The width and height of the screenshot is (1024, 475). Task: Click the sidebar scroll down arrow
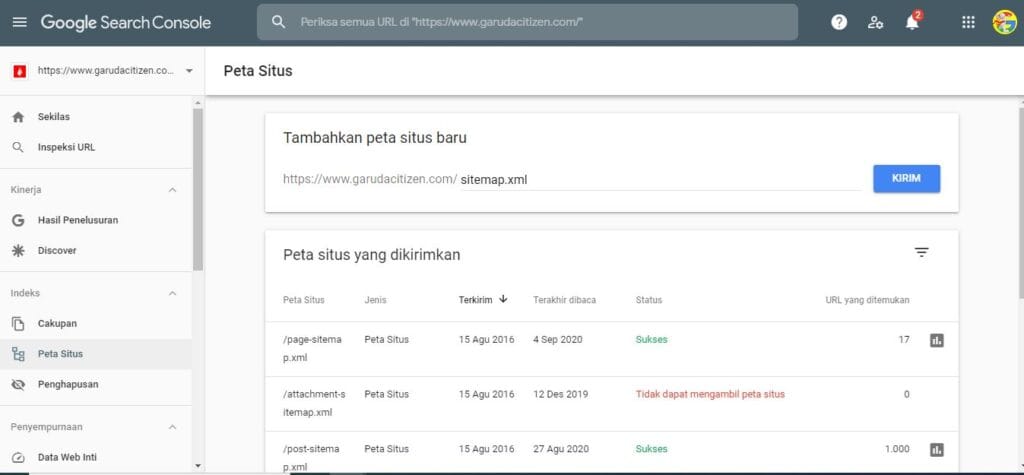point(198,466)
